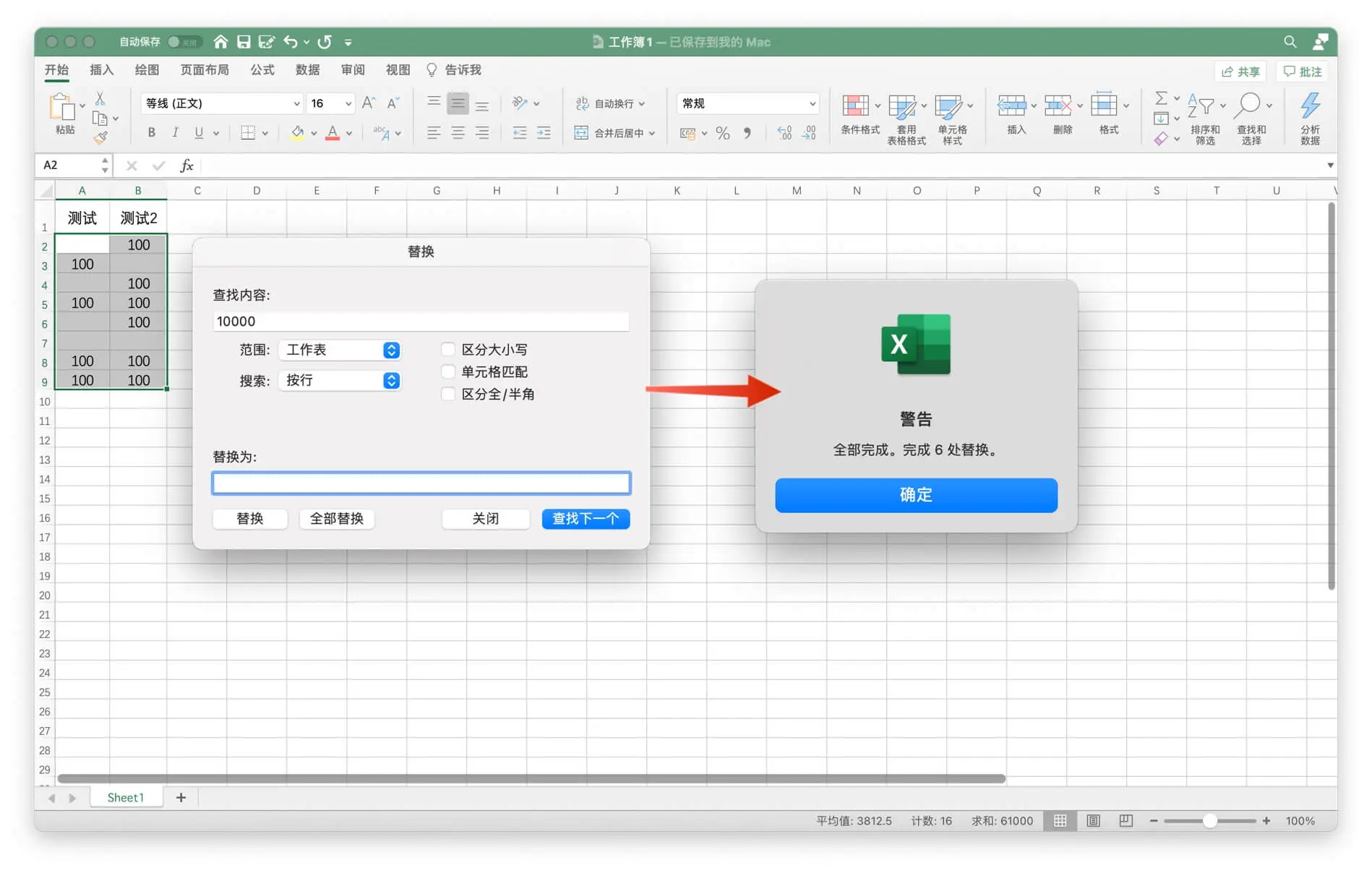The width and height of the screenshot is (1372, 873).
Task: Click the Center horizontally icon
Action: tap(458, 133)
